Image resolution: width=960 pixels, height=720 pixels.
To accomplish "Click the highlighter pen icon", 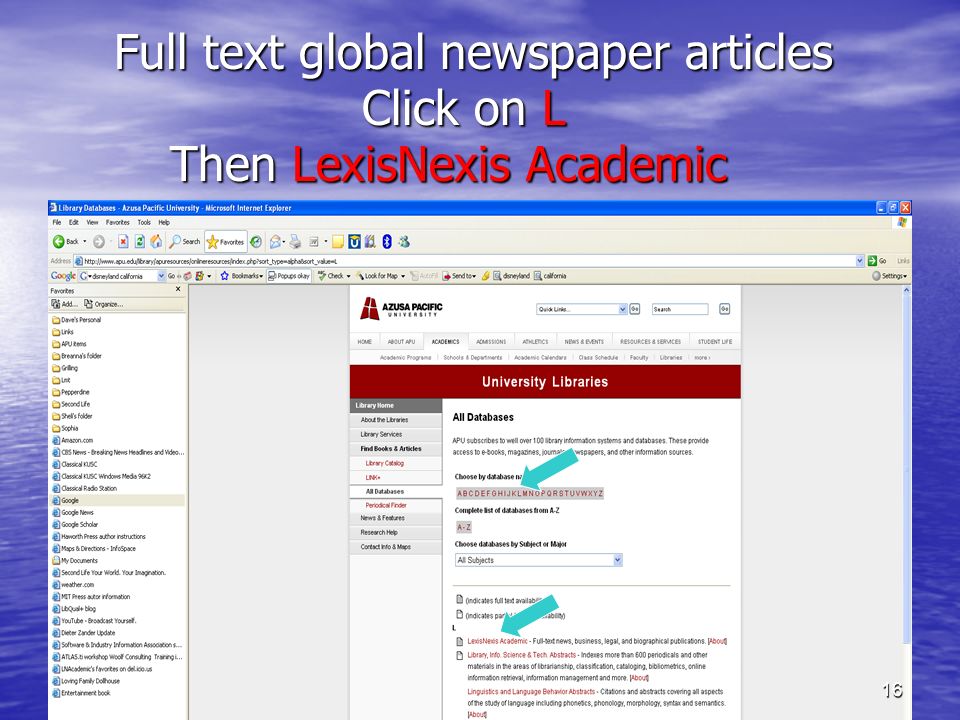I will 486,276.
